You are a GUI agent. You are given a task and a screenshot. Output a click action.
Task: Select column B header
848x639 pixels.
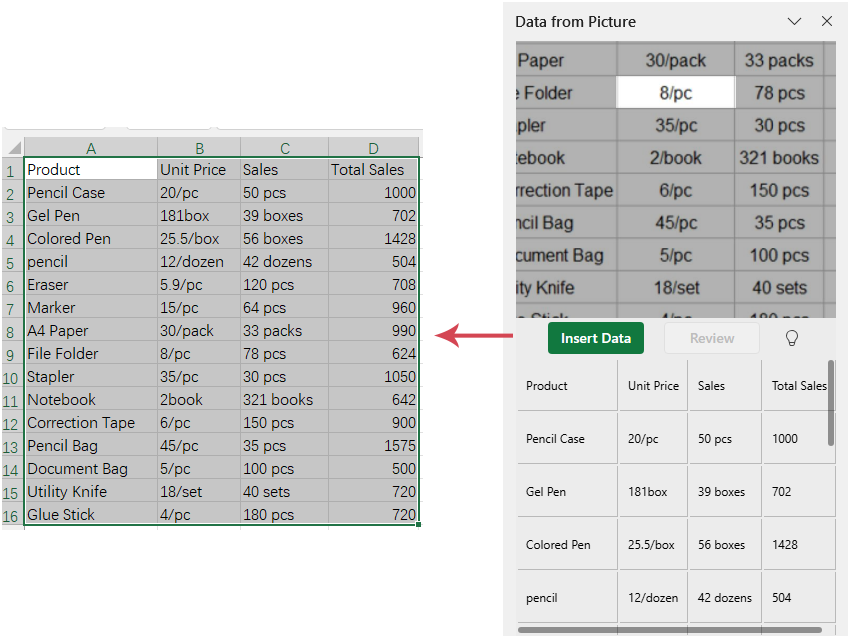pos(199,148)
